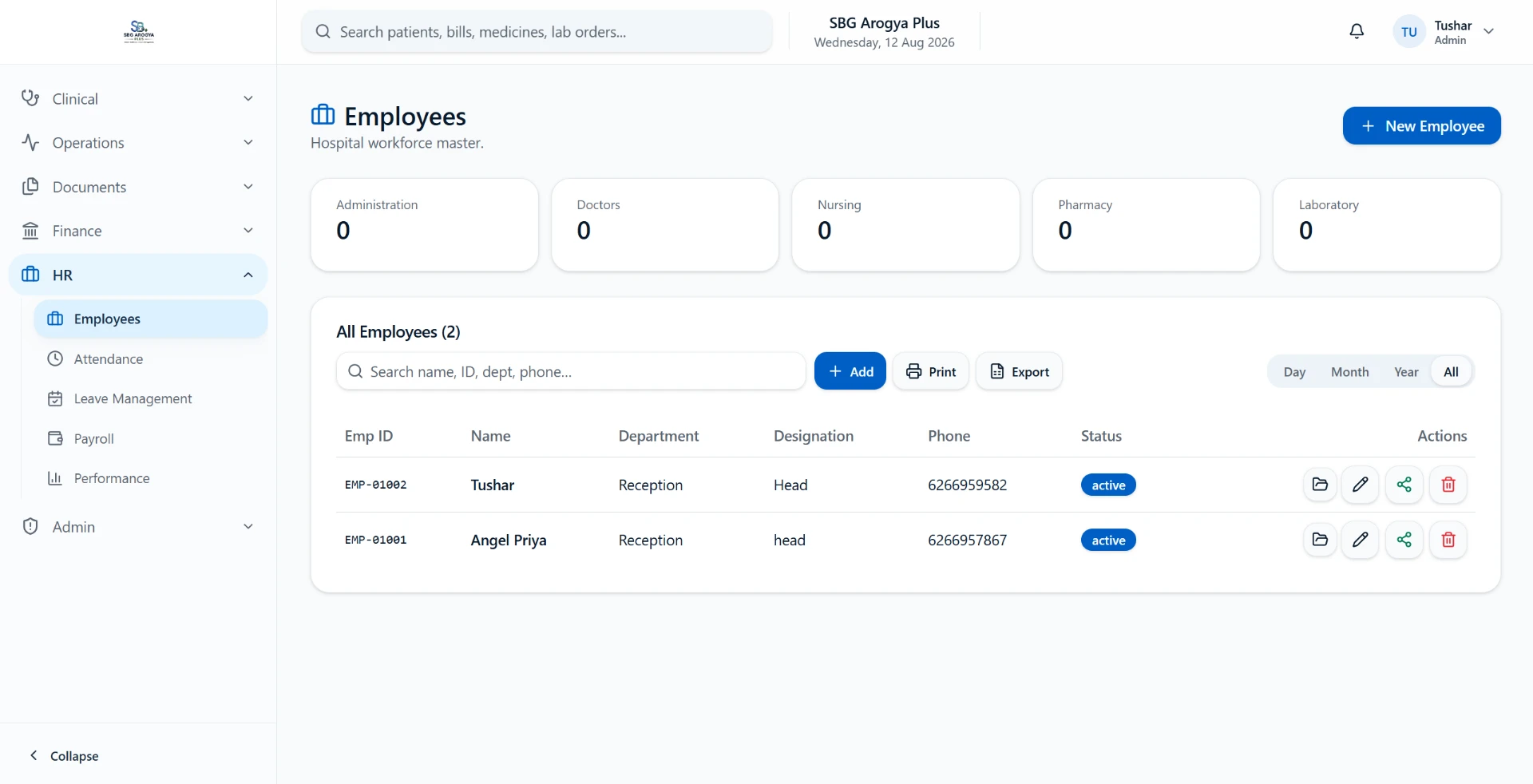Select the Month filter
The image size is (1533, 784).
(1349, 372)
